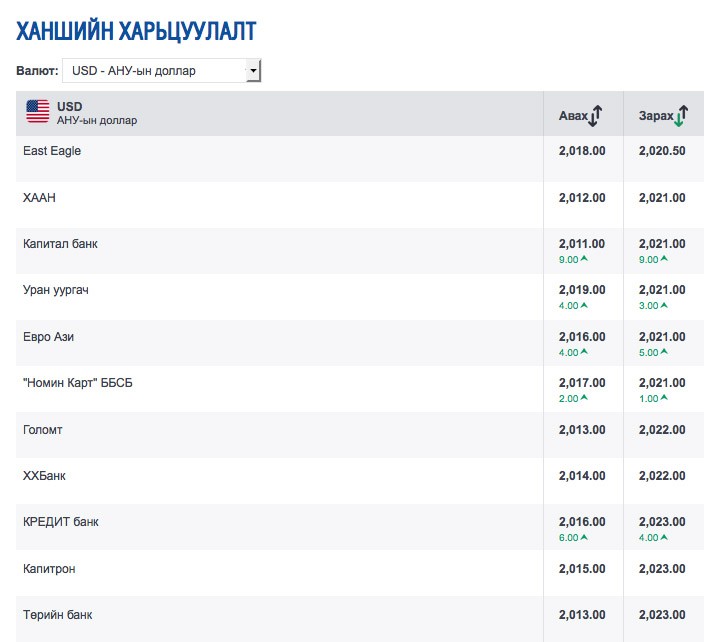705x642 pixels.
Task: Select the Голомт bank row
Action: tap(44, 430)
